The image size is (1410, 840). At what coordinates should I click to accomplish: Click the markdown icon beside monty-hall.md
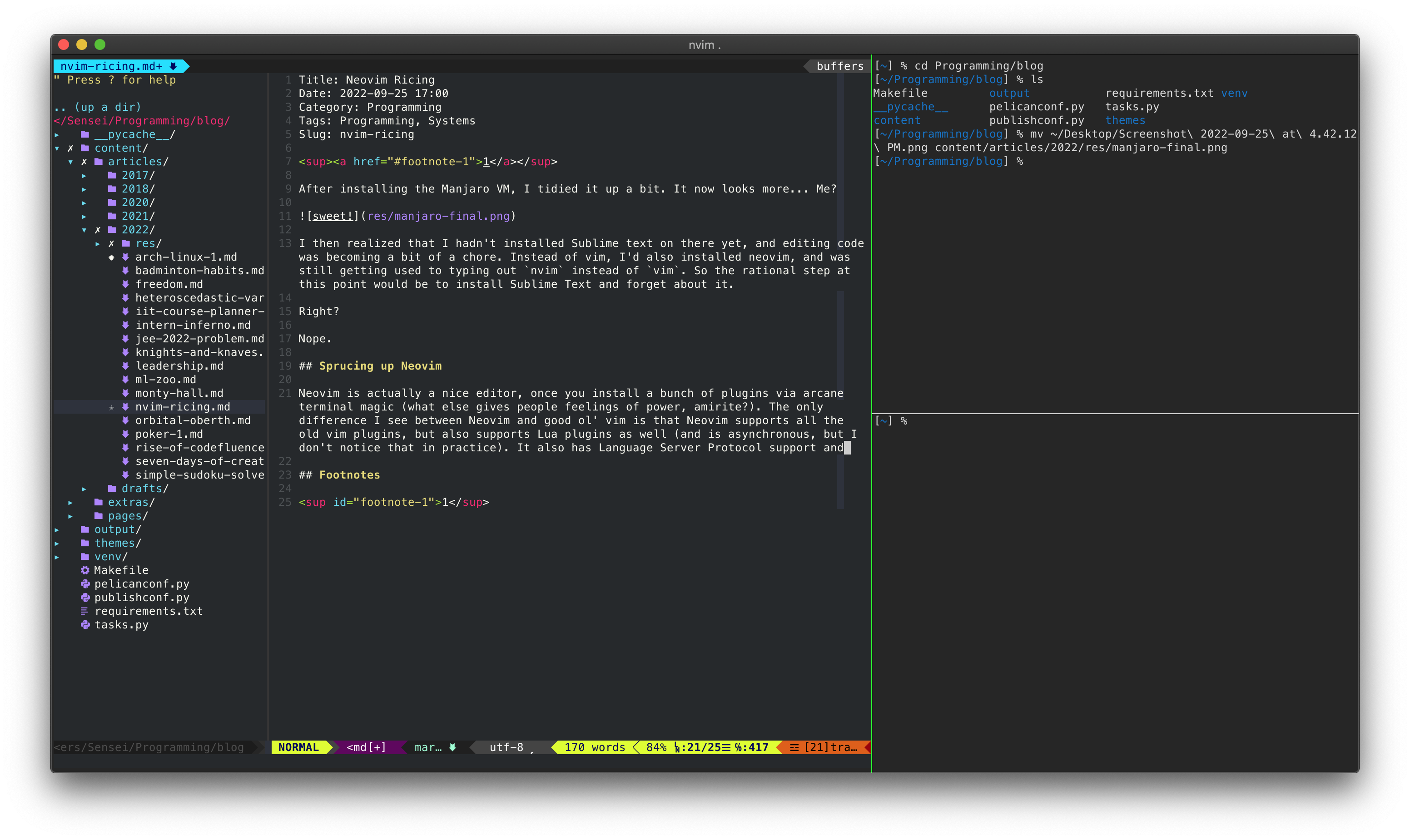126,393
